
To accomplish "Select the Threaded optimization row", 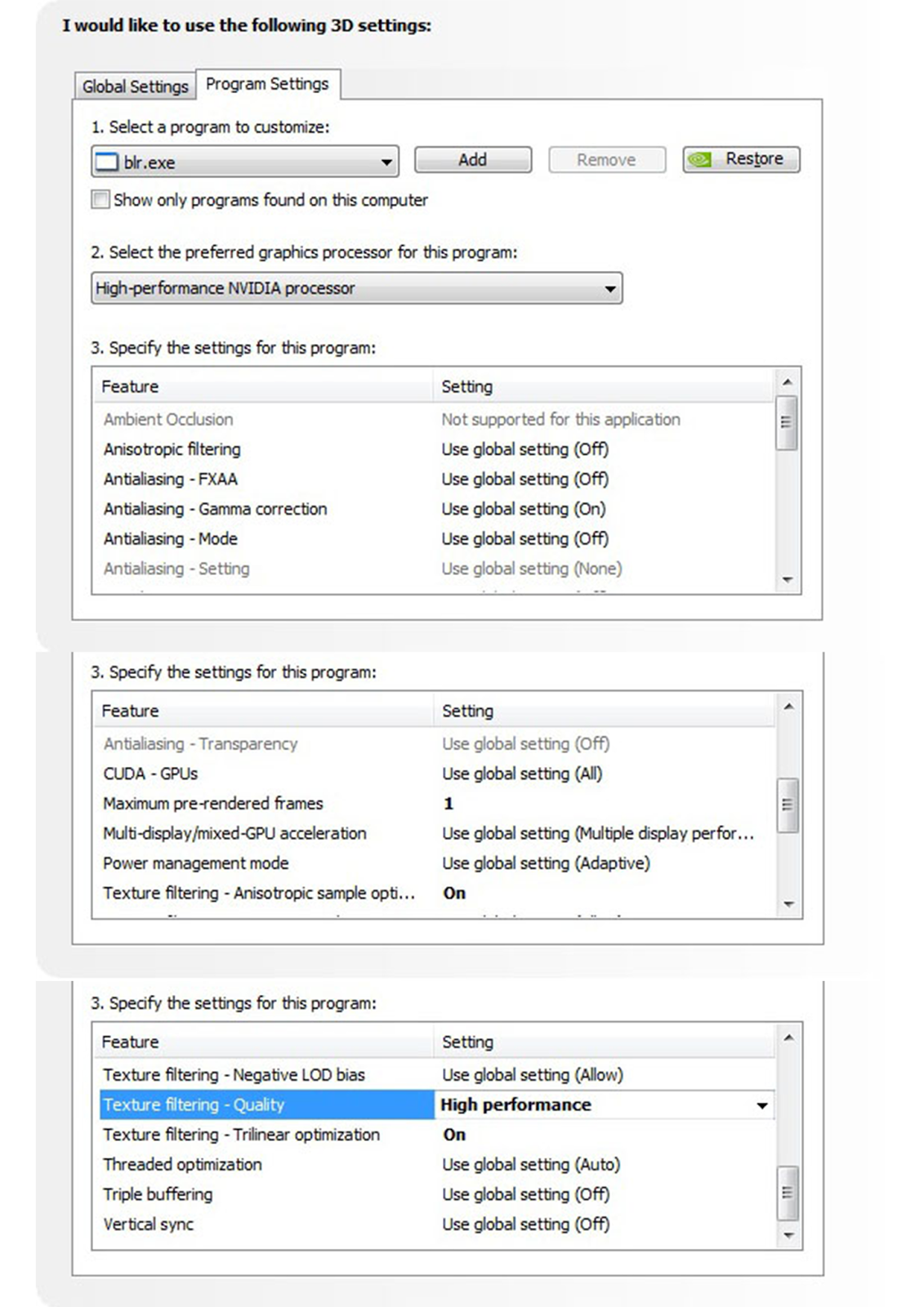I will coord(433,1165).
